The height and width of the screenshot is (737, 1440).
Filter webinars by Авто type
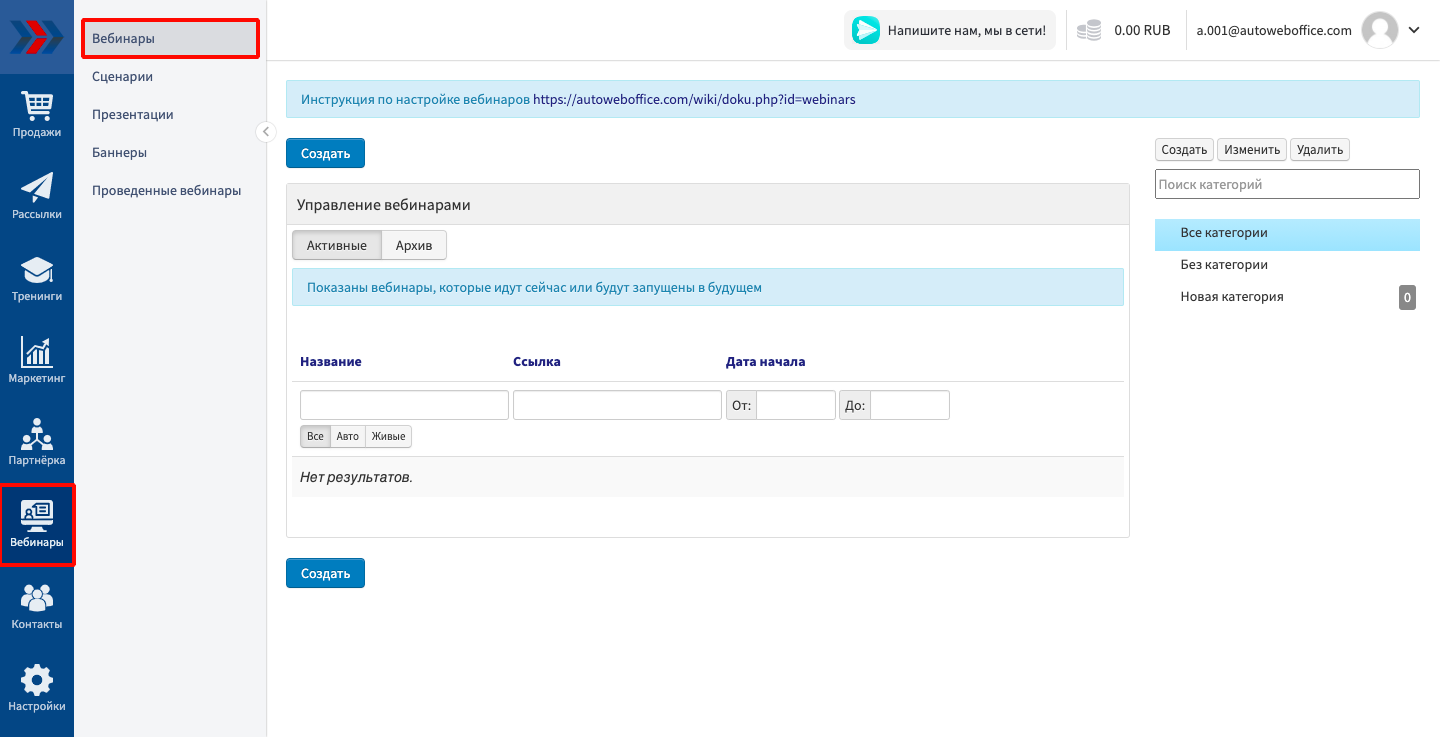click(347, 437)
